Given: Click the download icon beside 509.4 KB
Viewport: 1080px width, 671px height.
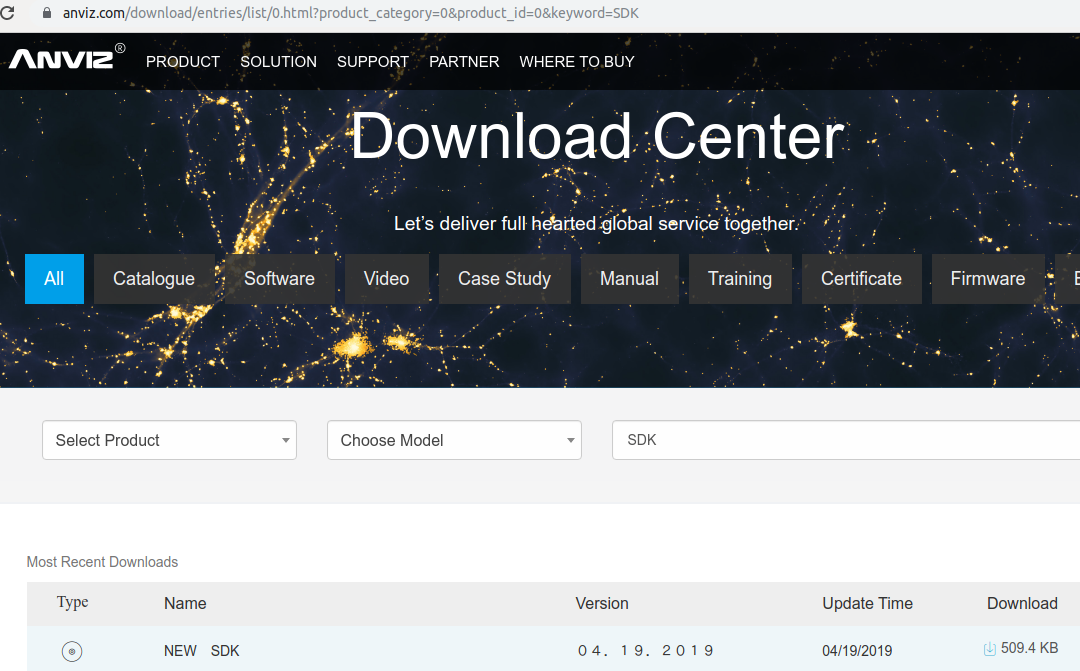Looking at the screenshot, I should tap(990, 649).
